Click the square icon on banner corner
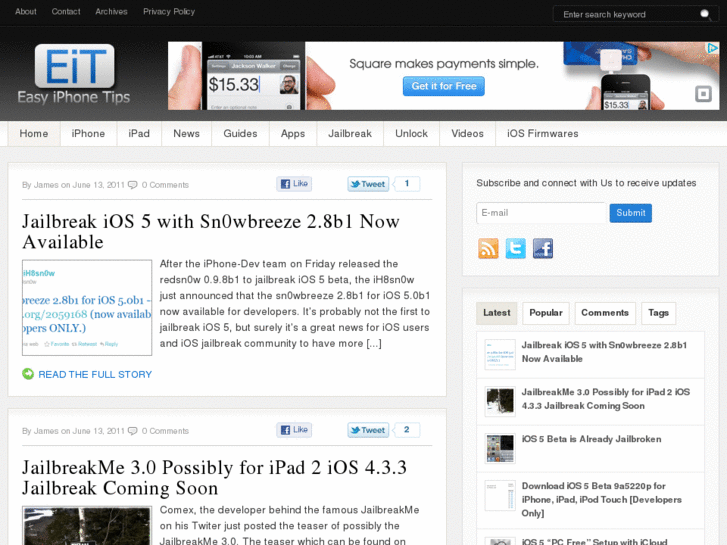Viewport: 727px width, 545px height. [x=703, y=94]
